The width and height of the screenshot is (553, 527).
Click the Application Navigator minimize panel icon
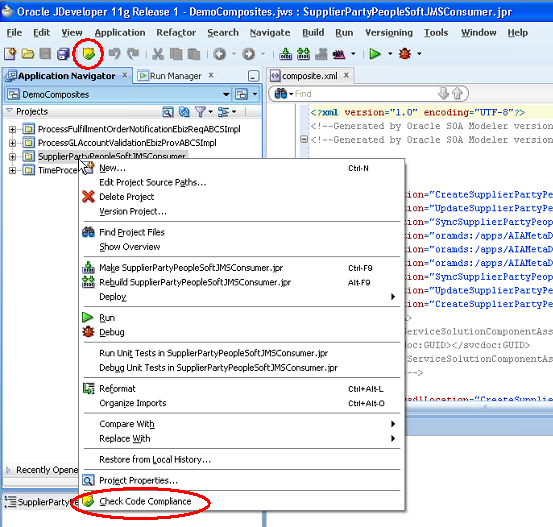pos(253,76)
